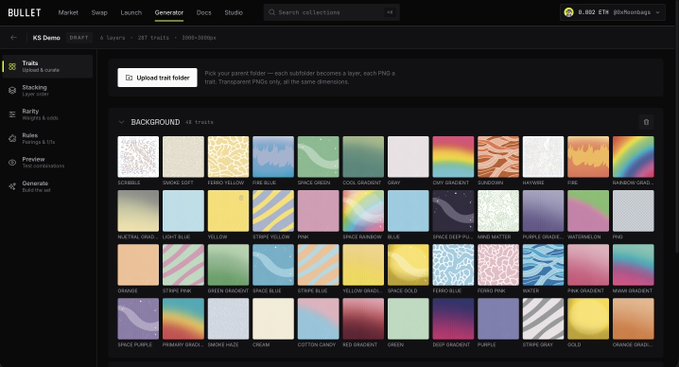Go to Stacking layer order

tap(47, 90)
